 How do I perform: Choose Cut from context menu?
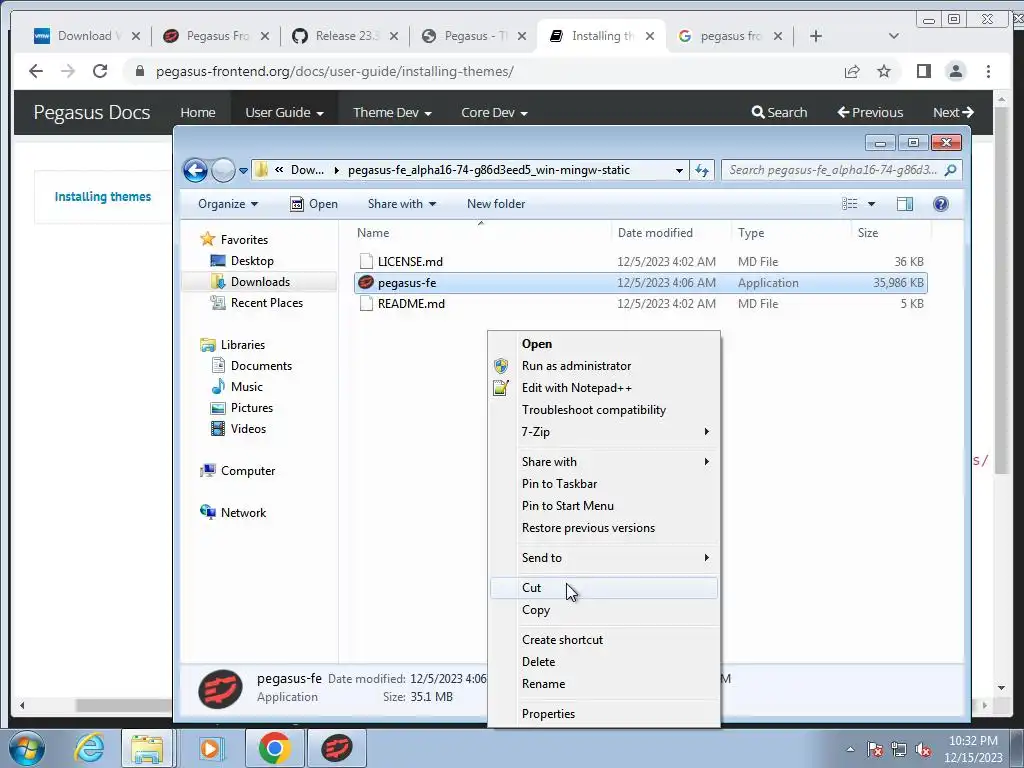604,588
